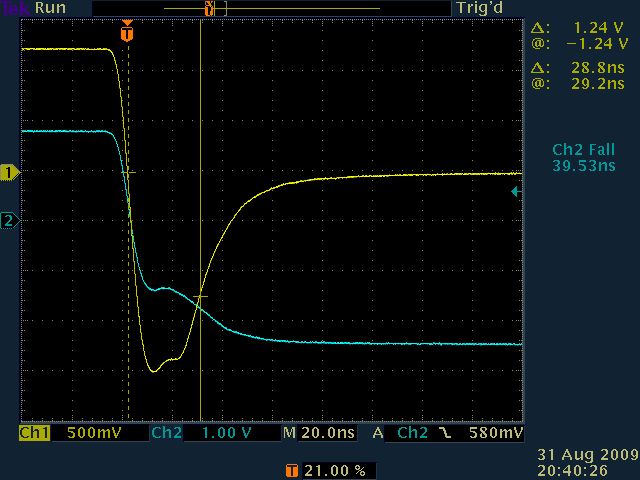Click the falling edge trigger slope icon
640x480 pixels.
(445, 434)
